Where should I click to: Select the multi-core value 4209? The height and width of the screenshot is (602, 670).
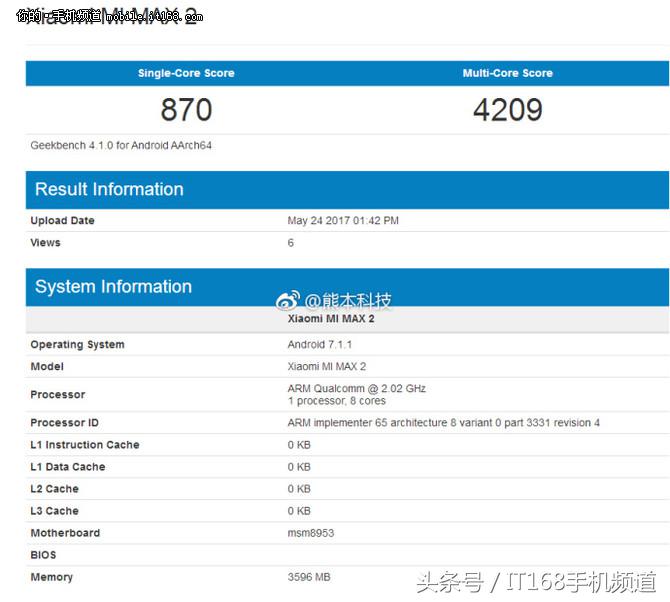pyautogui.click(x=508, y=110)
